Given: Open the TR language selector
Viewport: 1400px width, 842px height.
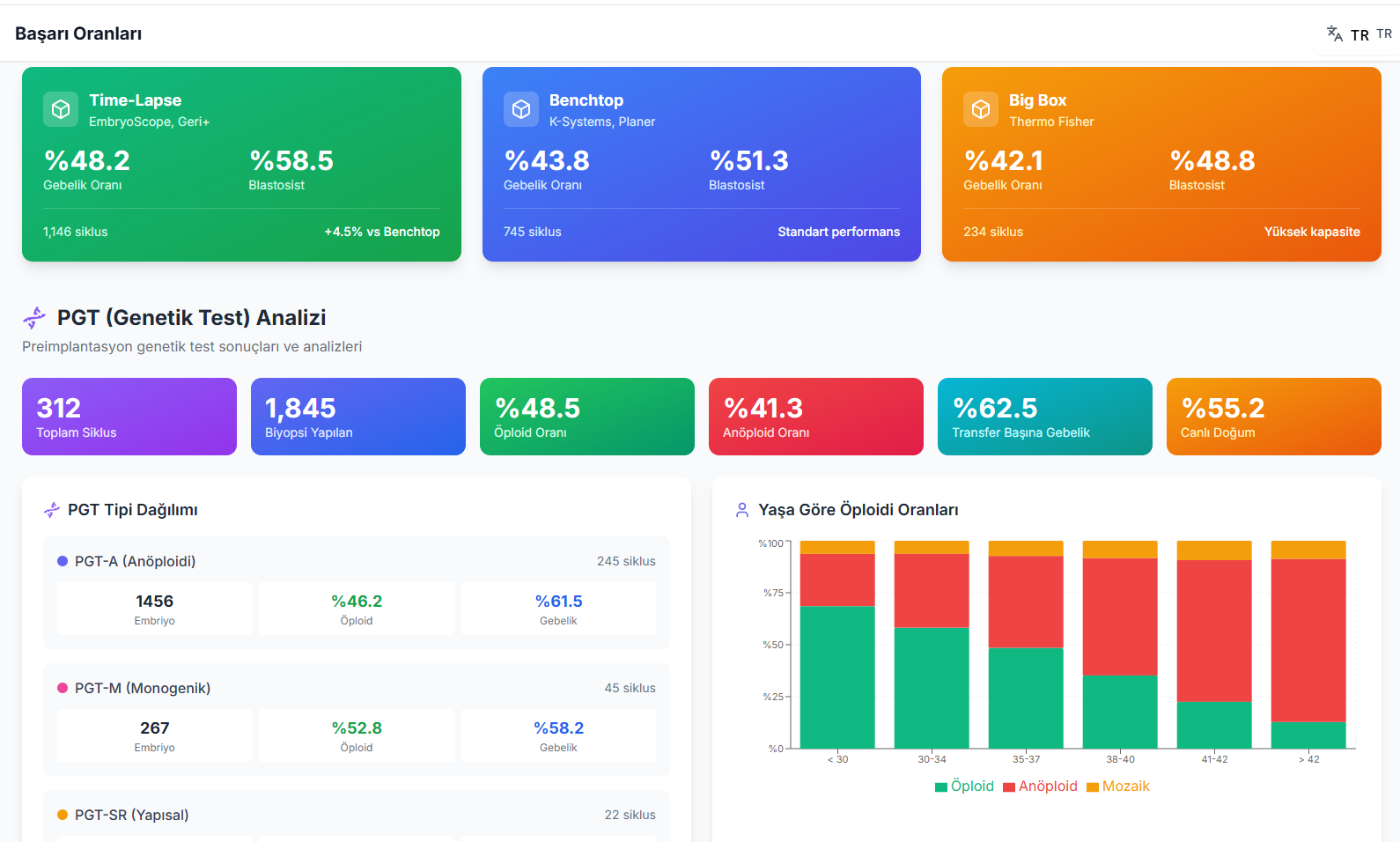Looking at the screenshot, I should pos(1359,35).
